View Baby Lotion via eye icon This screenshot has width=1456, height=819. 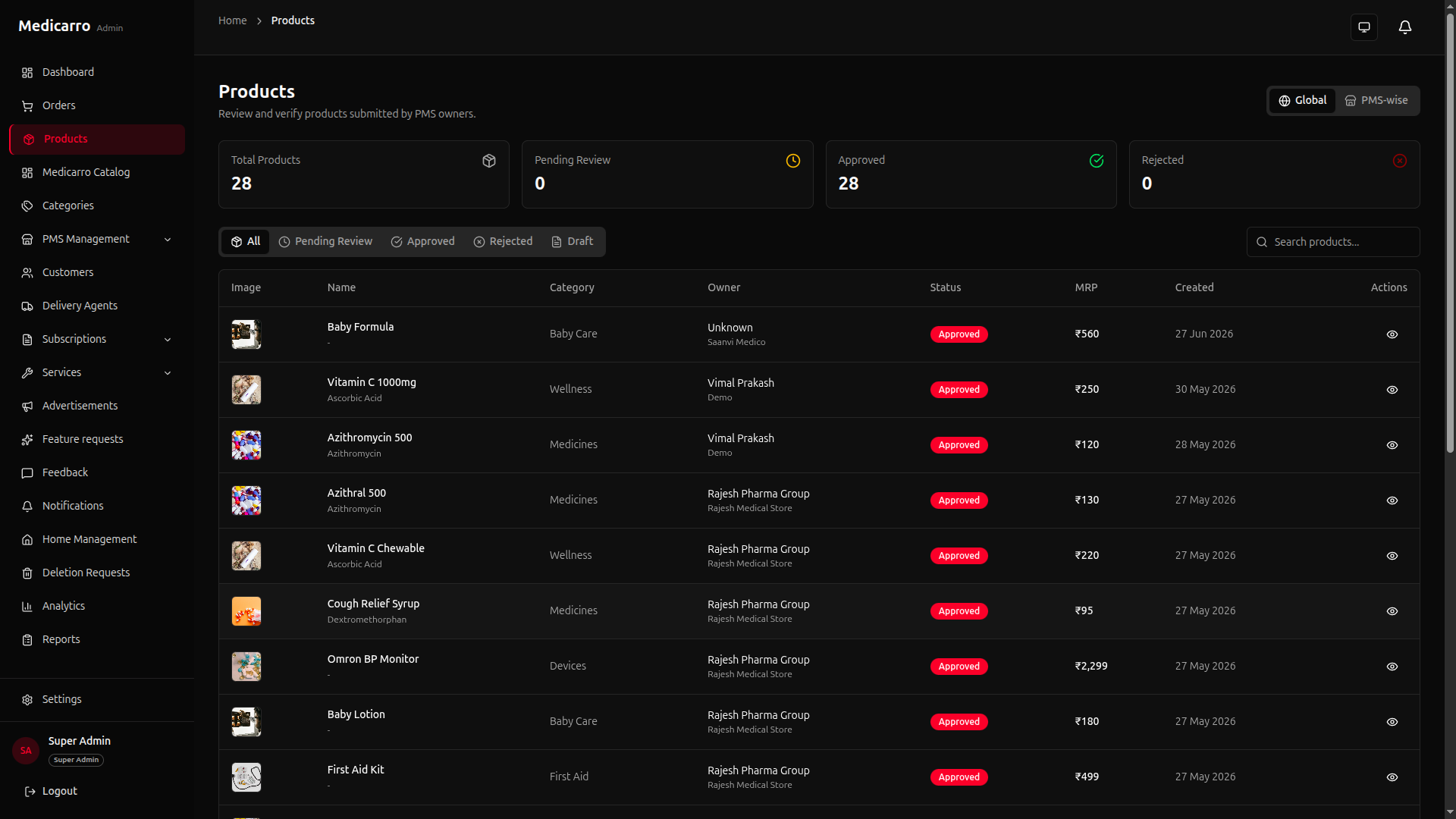tap(1392, 722)
